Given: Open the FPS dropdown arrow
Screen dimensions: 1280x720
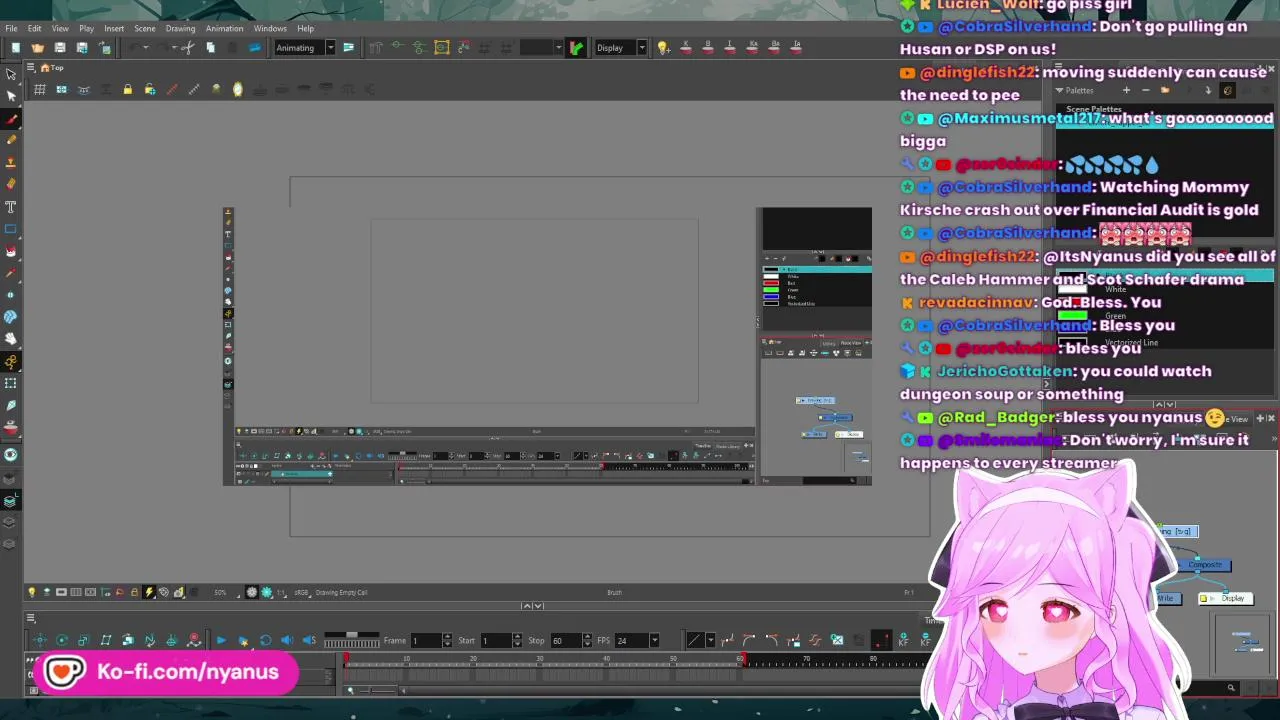Looking at the screenshot, I should (x=654, y=640).
